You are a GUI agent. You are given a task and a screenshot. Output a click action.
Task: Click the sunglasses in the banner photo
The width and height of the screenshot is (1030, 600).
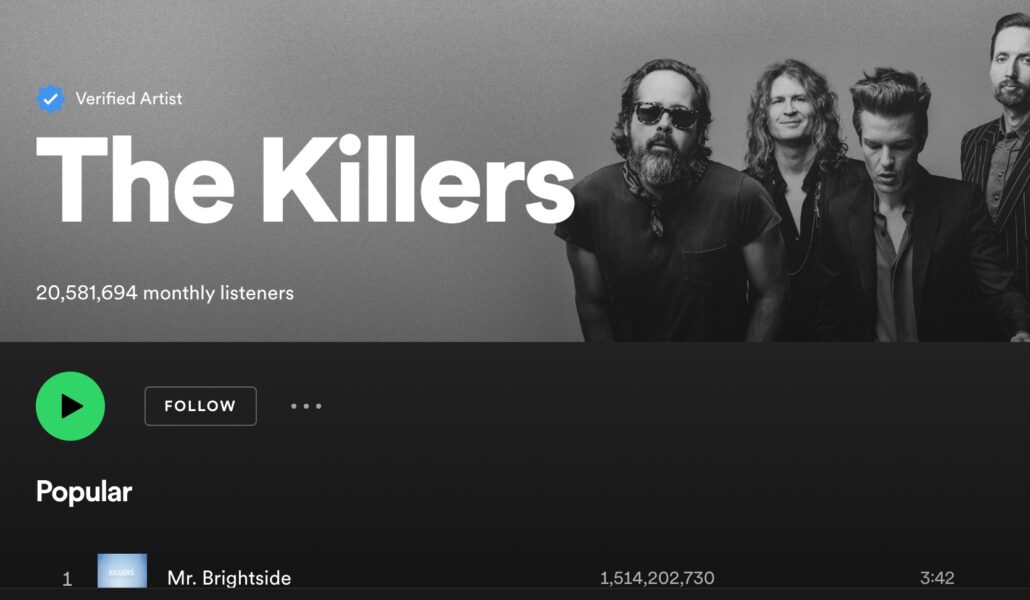(x=665, y=115)
